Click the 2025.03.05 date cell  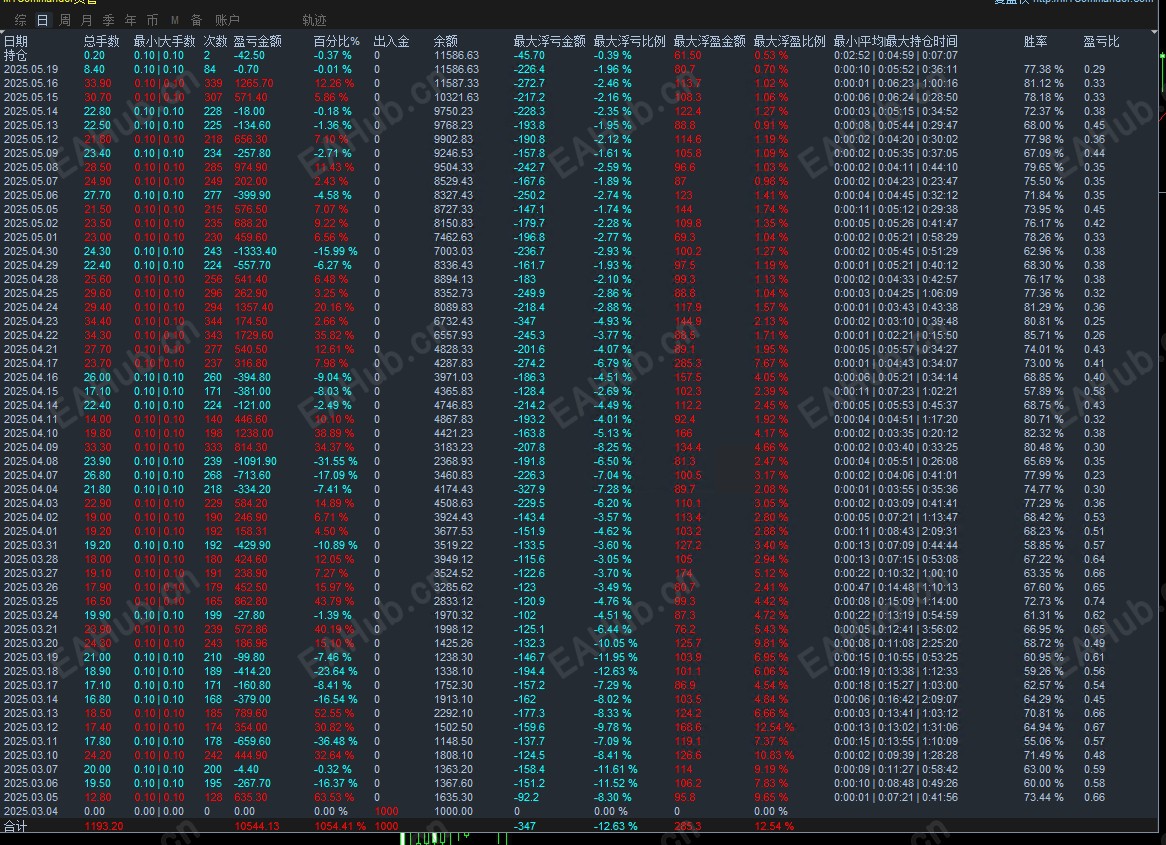30,797
